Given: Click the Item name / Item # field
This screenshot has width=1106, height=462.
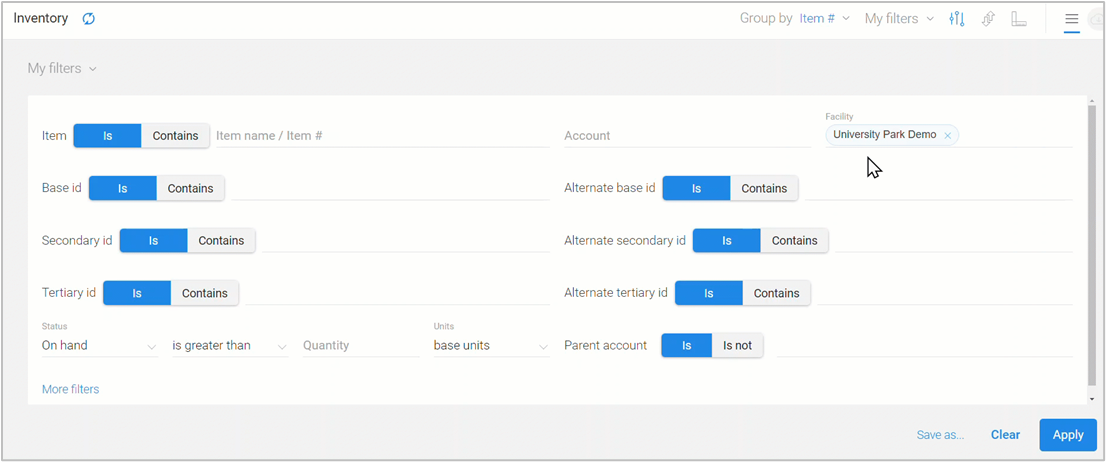Looking at the screenshot, I should (x=381, y=136).
